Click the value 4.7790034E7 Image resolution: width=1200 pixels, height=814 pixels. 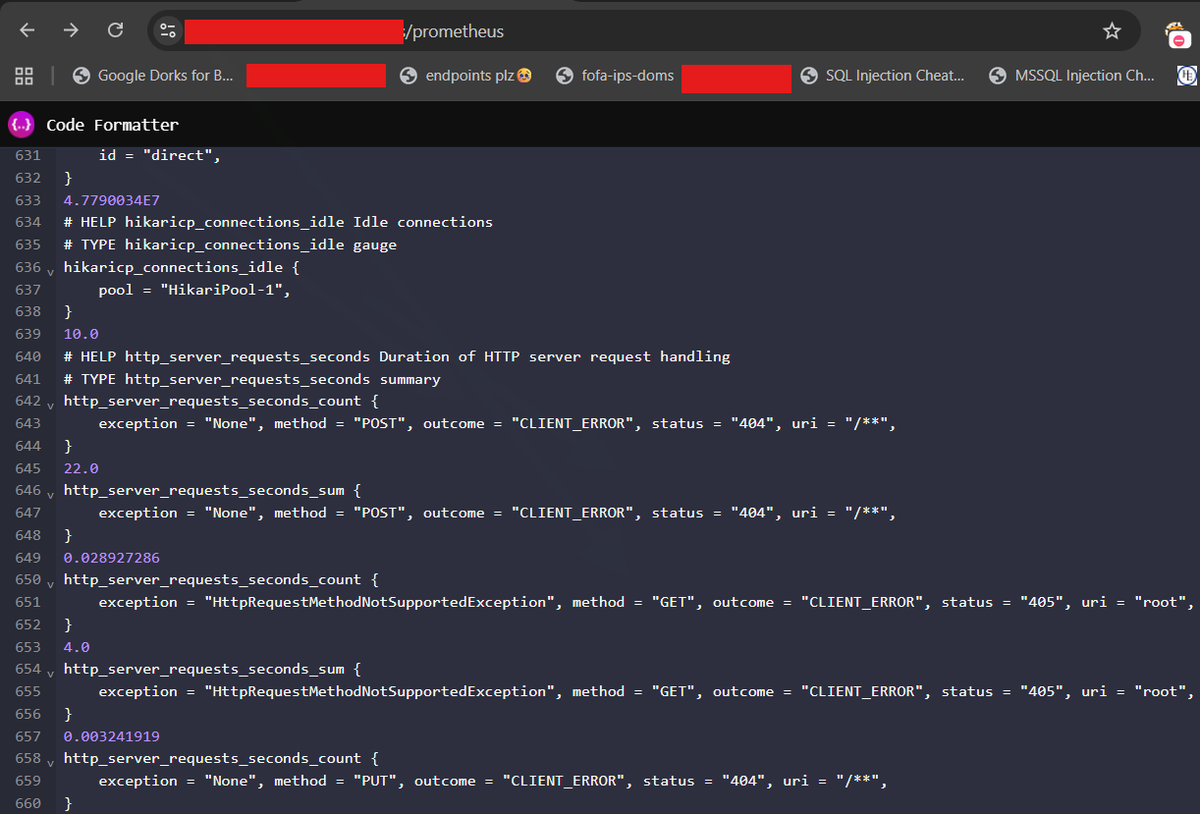click(111, 200)
